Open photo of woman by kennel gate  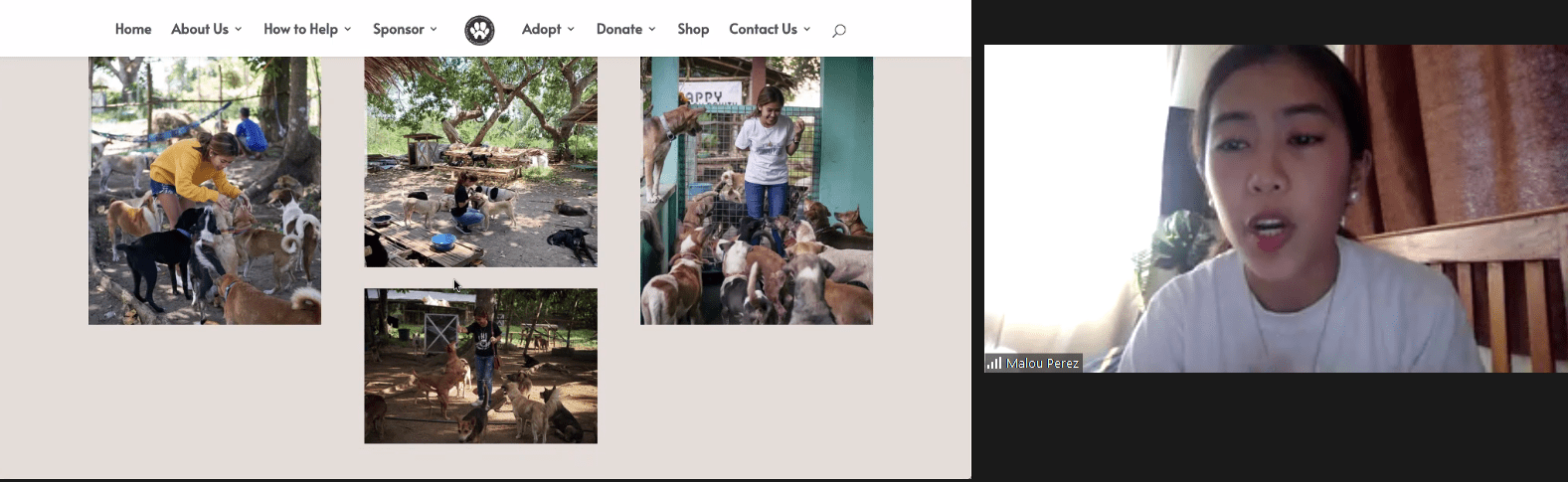(756, 190)
